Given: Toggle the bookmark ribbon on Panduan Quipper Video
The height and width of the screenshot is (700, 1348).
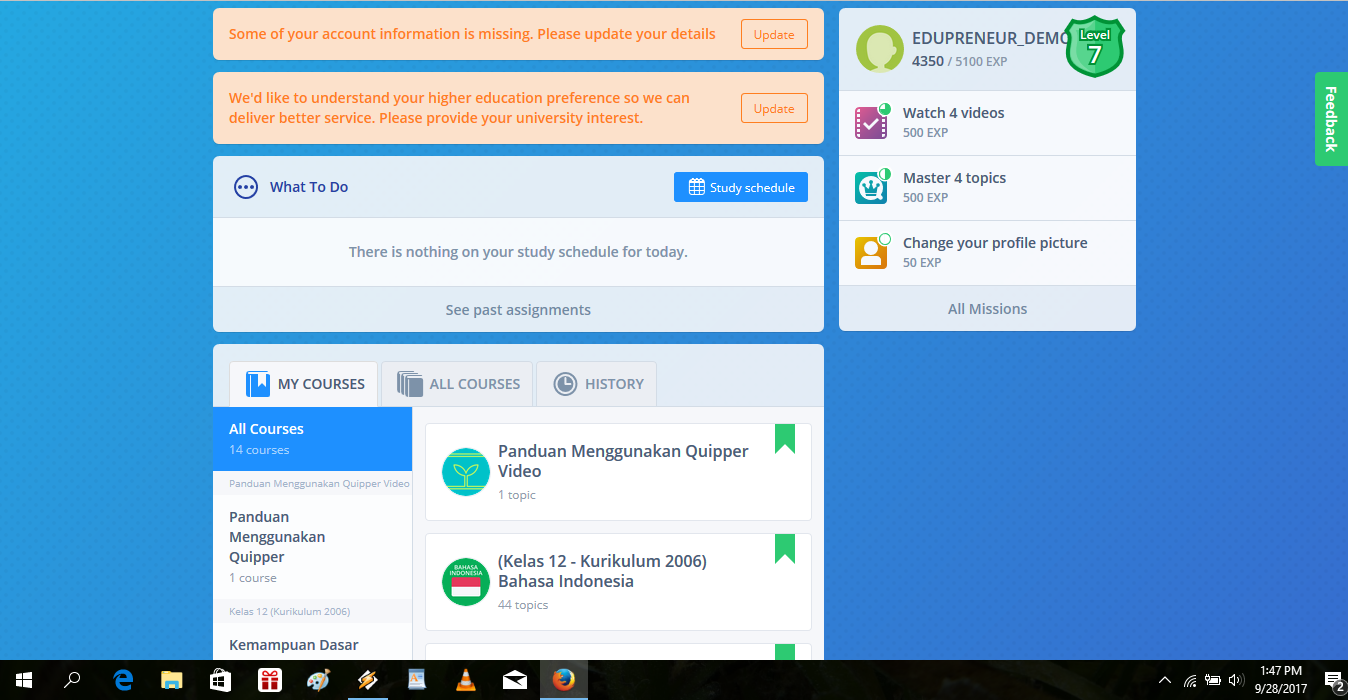Looking at the screenshot, I should click(784, 439).
